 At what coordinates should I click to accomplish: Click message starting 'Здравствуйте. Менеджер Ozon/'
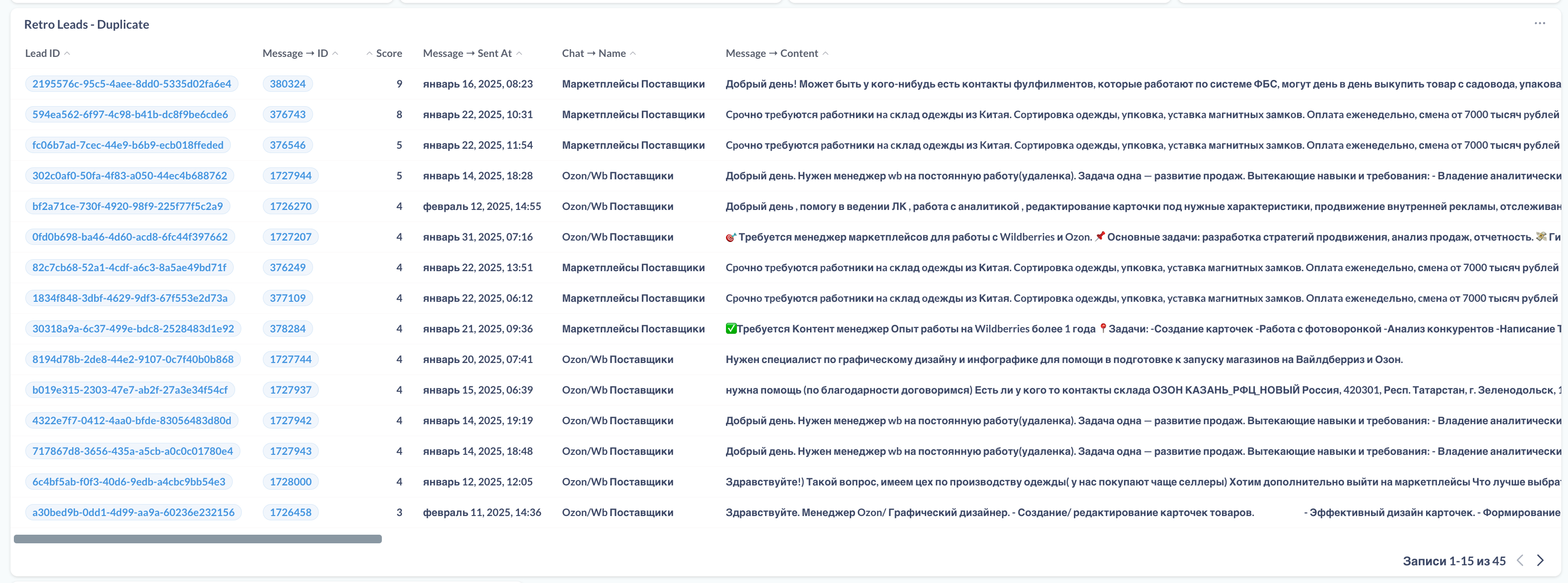pyautogui.click(x=1143, y=512)
